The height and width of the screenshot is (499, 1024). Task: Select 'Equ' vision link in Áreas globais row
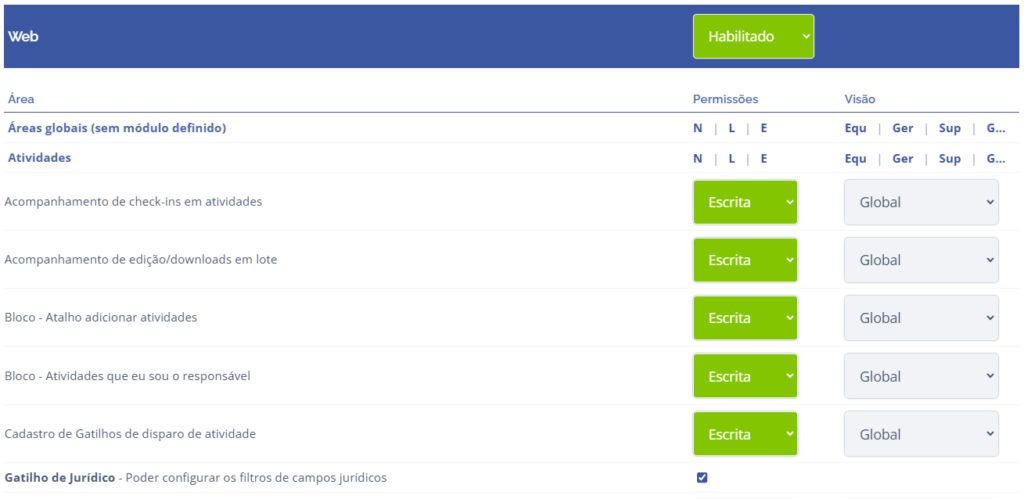tap(855, 128)
